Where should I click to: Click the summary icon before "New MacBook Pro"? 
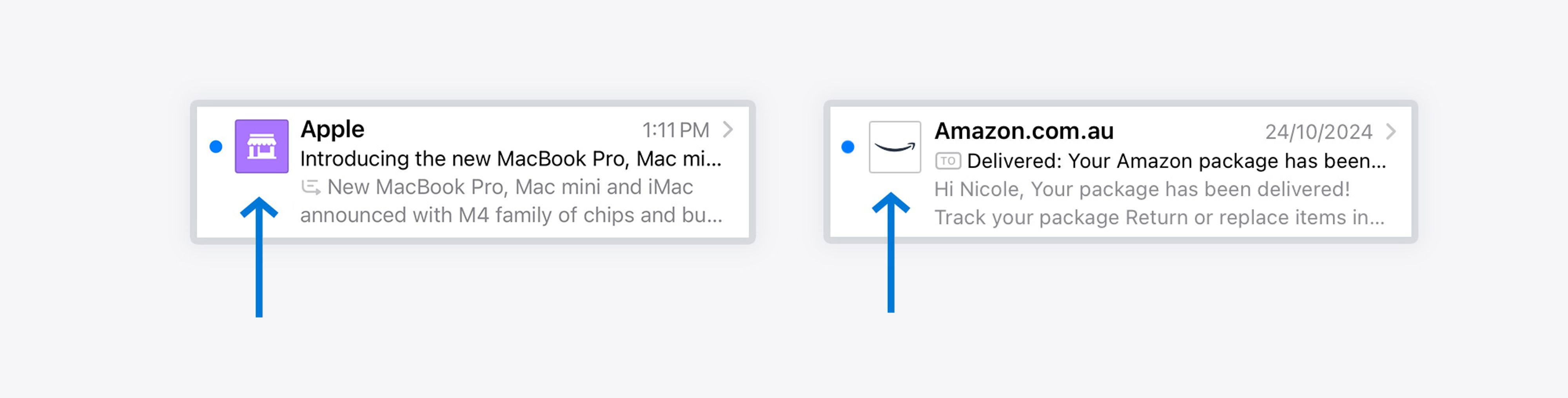click(311, 187)
